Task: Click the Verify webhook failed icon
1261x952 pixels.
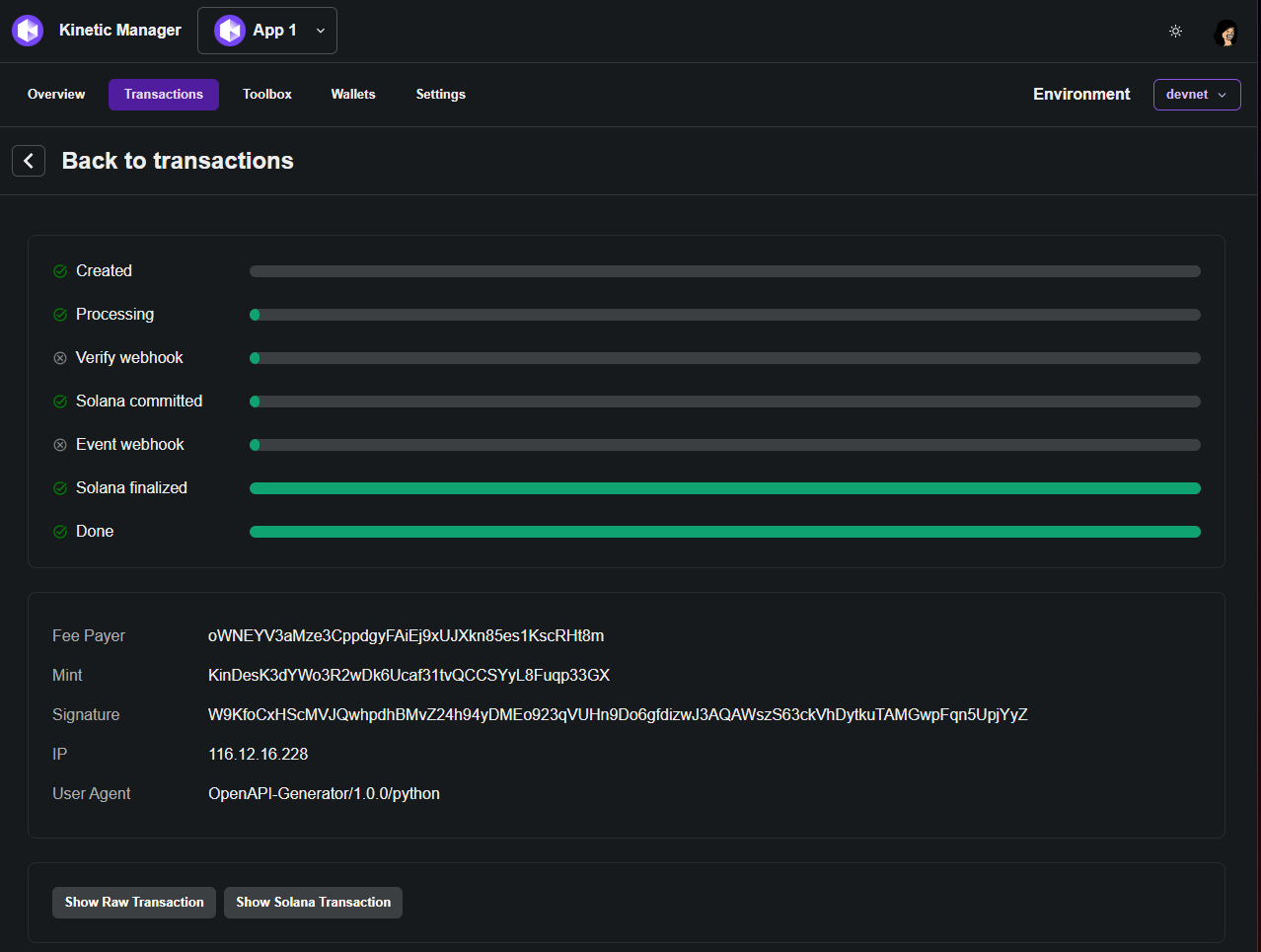Action: coord(60,358)
